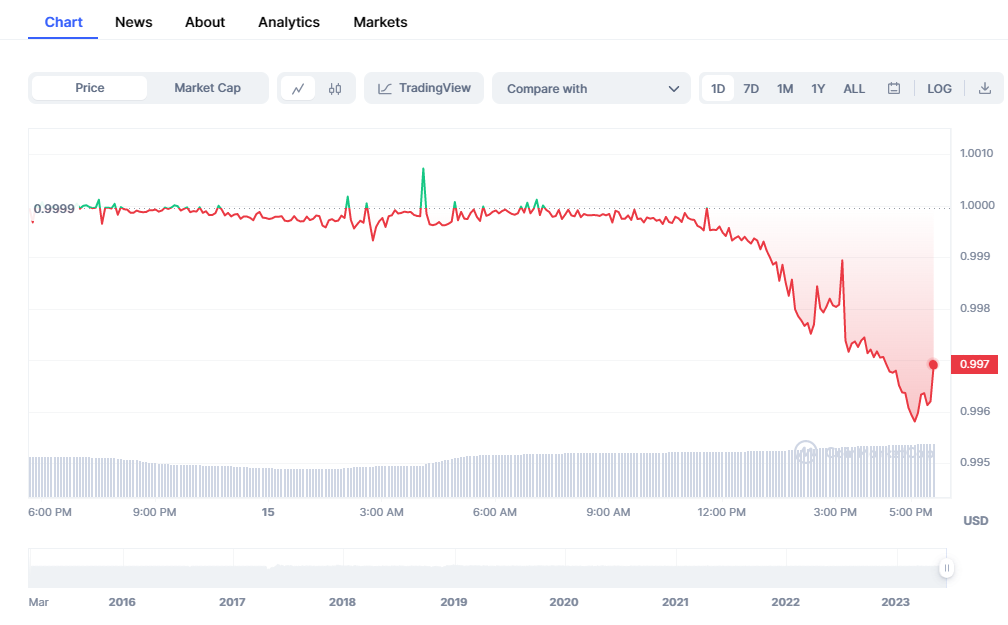Switch to candlestick chart icon

pyautogui.click(x=335, y=89)
